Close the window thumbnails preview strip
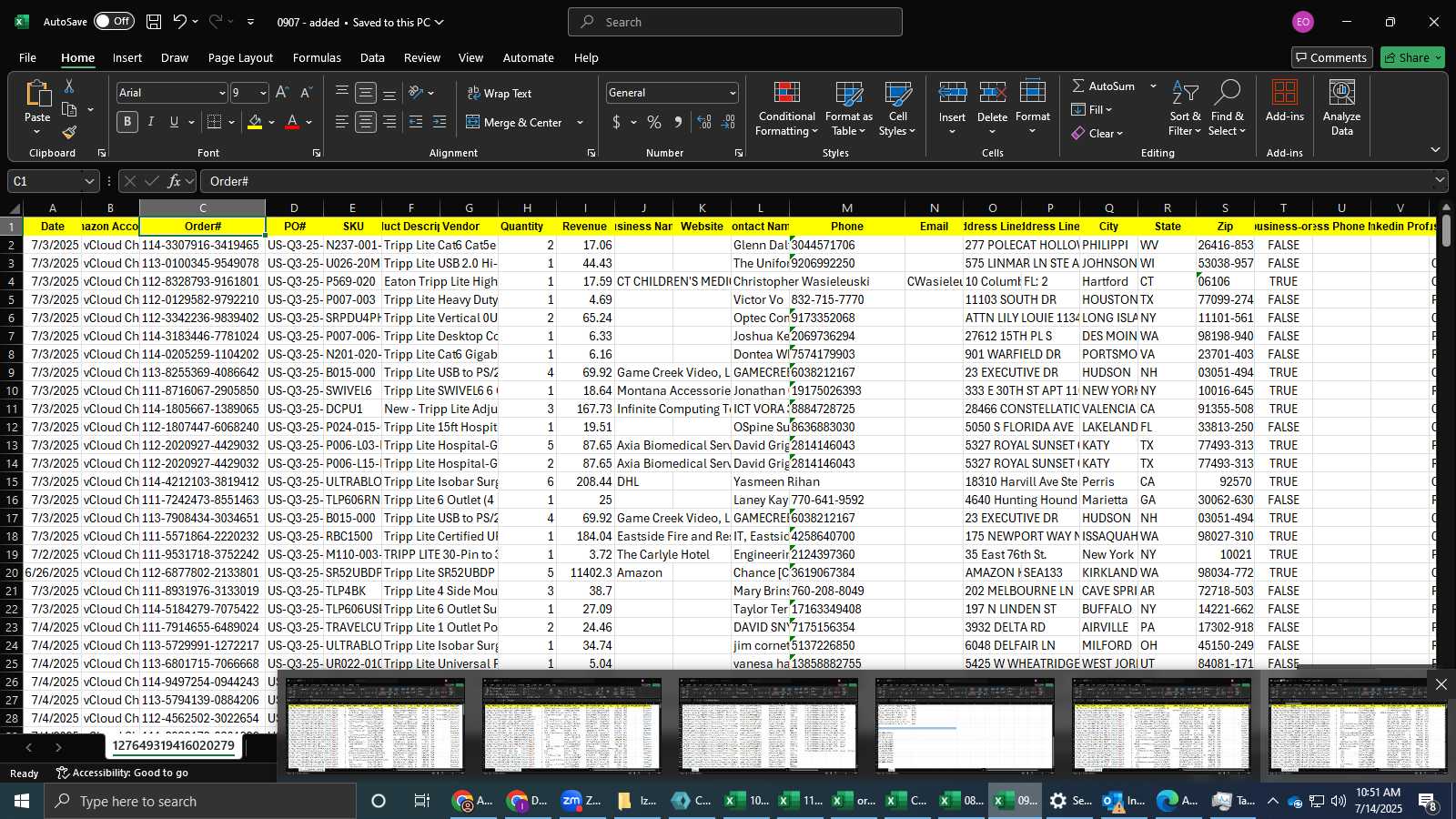Screen dimensions: 1456x819 pyautogui.click(x=1441, y=684)
